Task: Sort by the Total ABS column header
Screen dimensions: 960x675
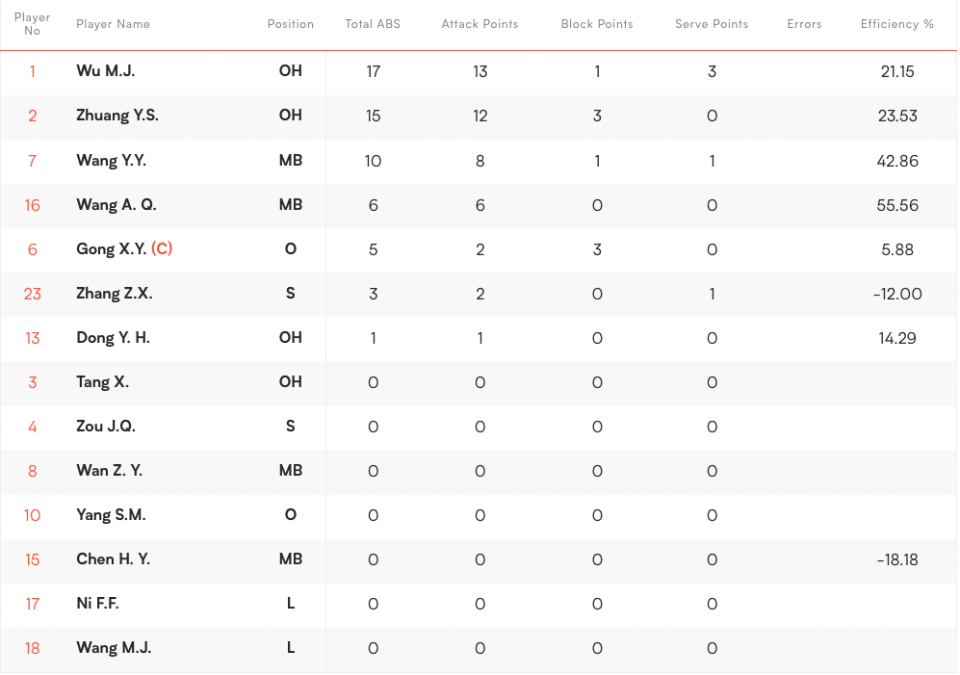Action: click(372, 24)
